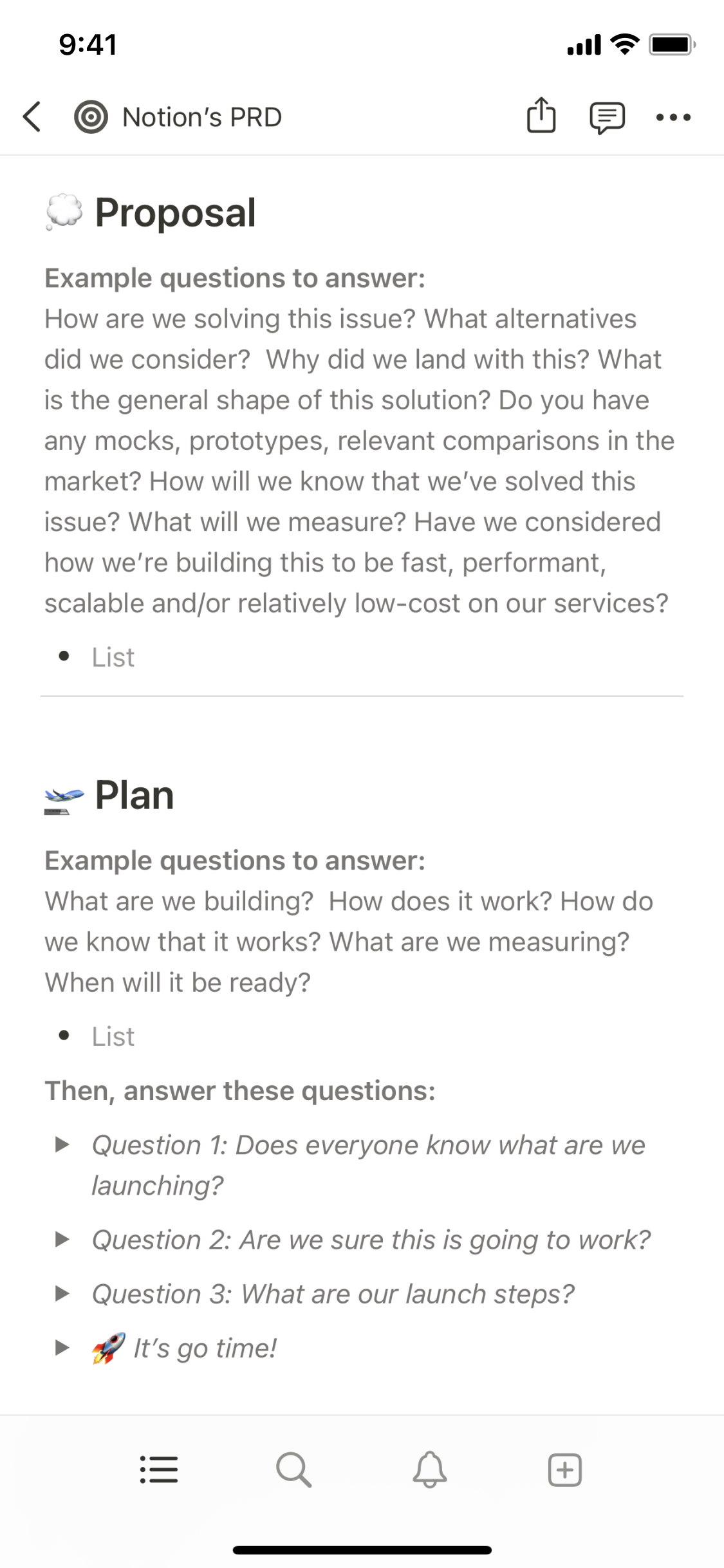Image resolution: width=724 pixels, height=1568 pixels.
Task: Tap the Proposal heading
Action: point(175,212)
